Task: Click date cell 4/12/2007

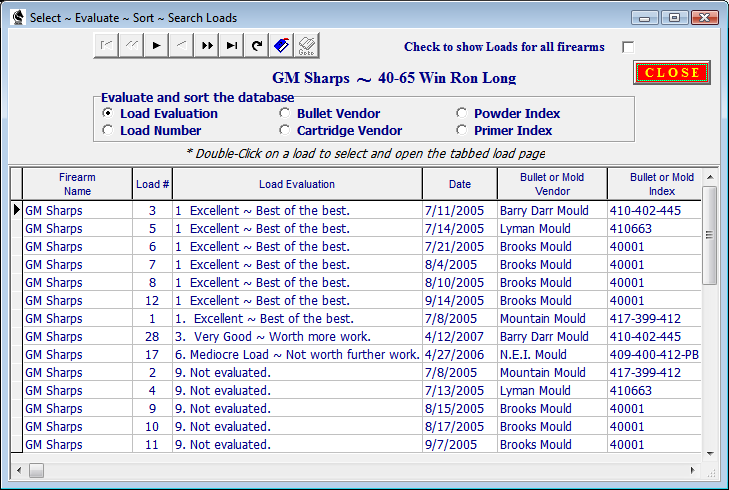Action: click(460, 336)
